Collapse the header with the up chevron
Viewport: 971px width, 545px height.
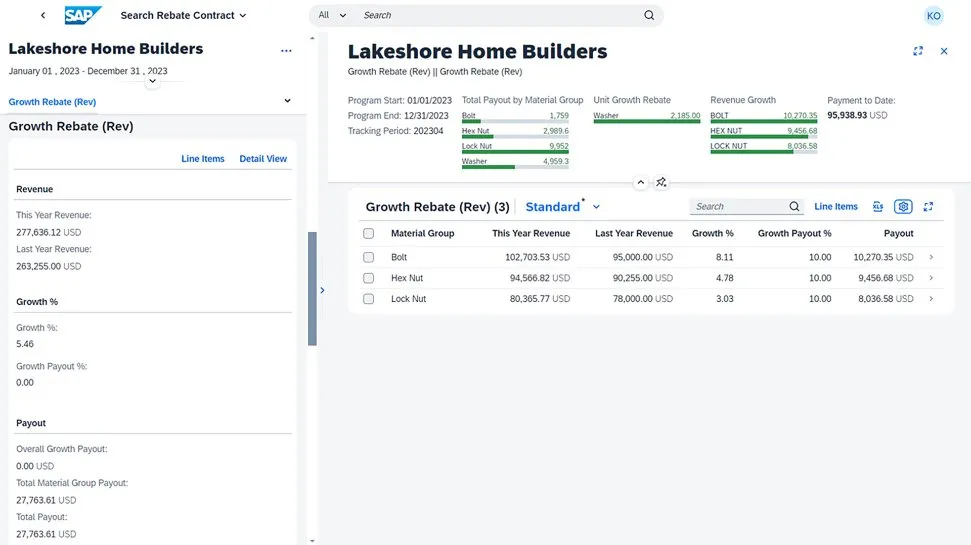pos(640,182)
